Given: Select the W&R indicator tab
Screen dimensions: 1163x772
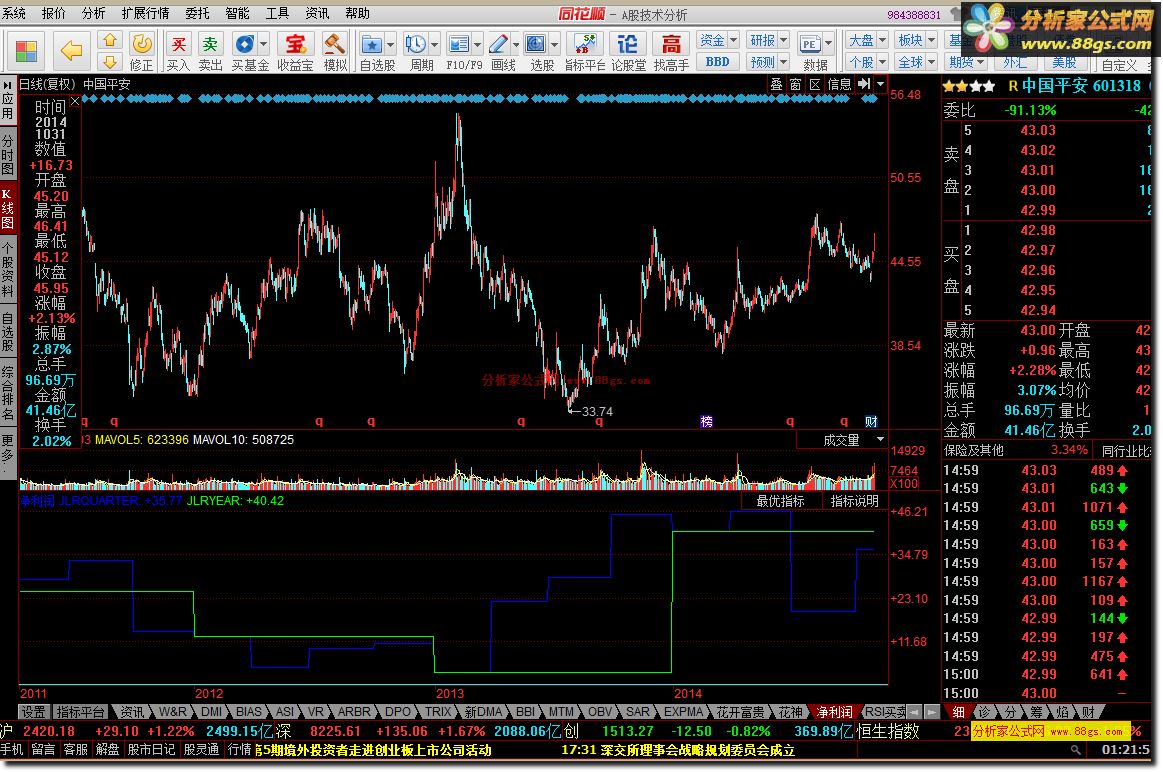Looking at the screenshot, I should pos(173,712).
